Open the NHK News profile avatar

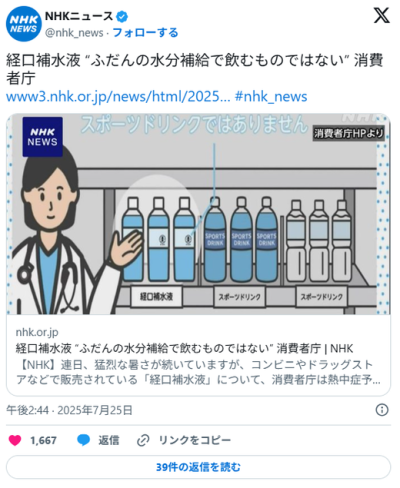24,24
